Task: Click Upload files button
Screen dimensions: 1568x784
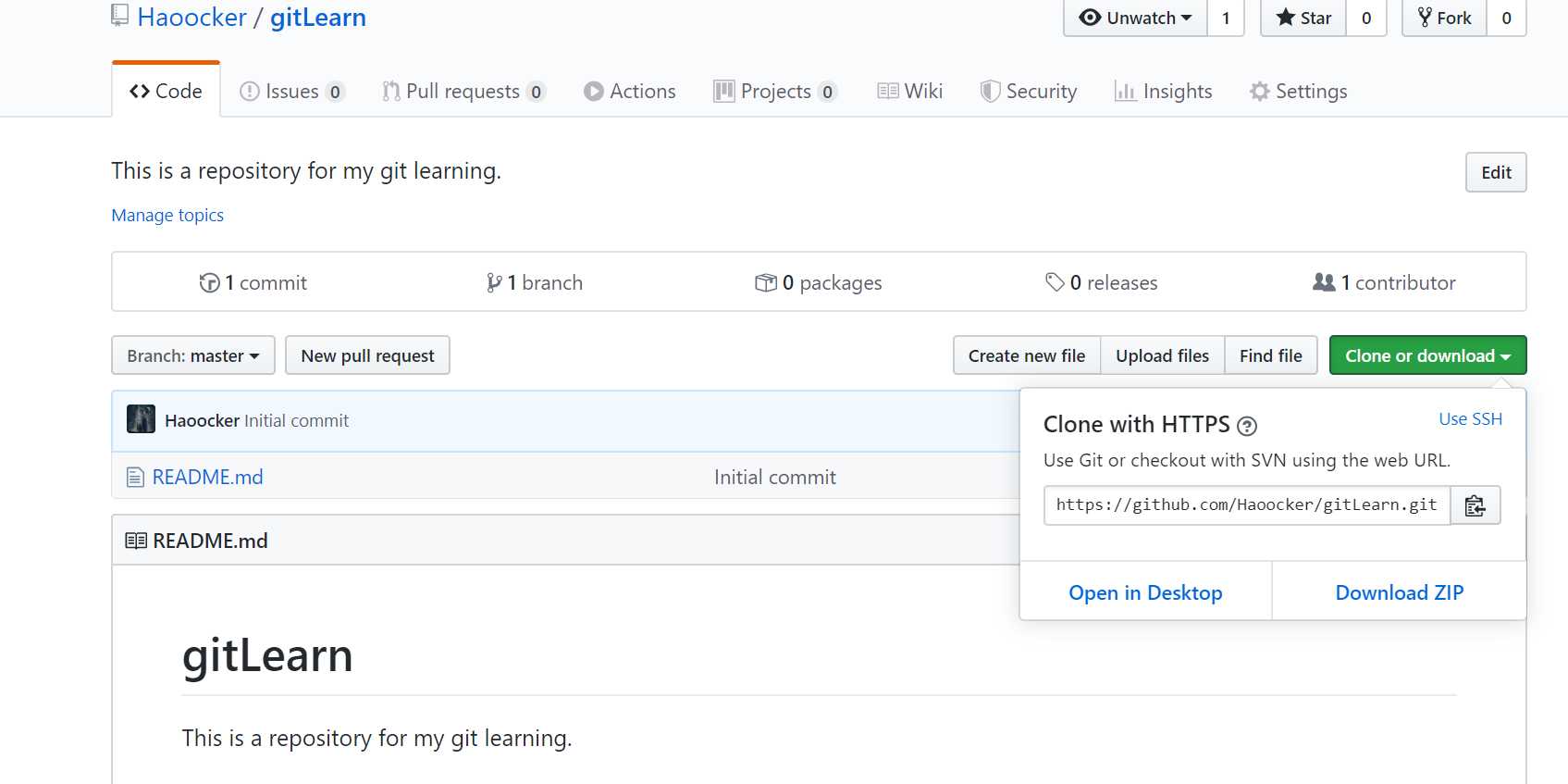Action: click(1162, 355)
